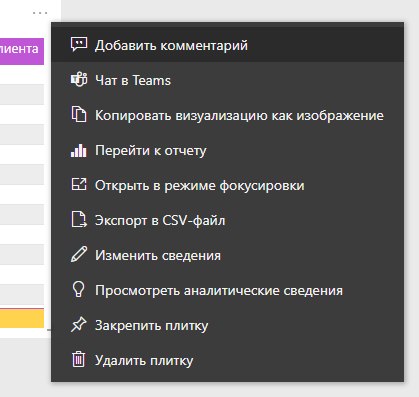This screenshot has height=397, width=419.
Task: Choose Открыть в режиме фокусировки
Action: [227, 185]
